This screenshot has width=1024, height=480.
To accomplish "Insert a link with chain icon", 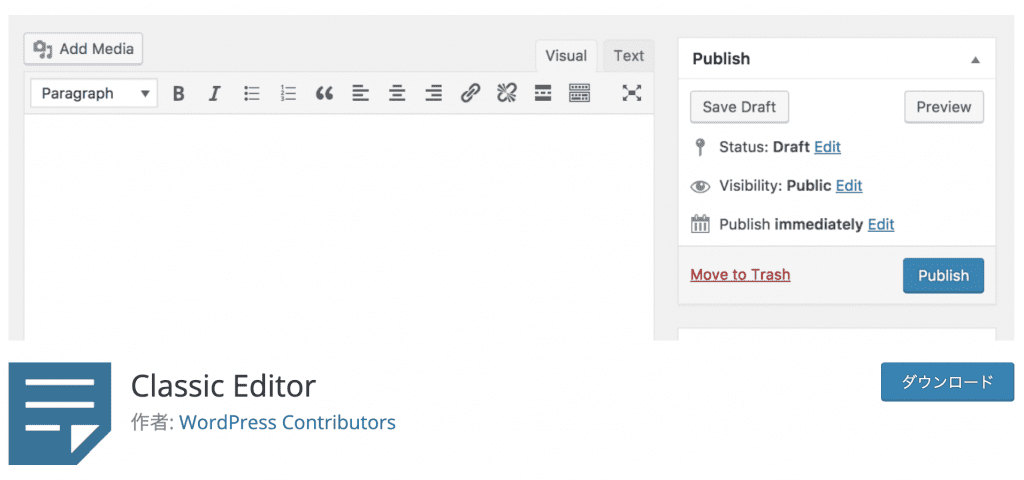I will pyautogui.click(x=470, y=94).
